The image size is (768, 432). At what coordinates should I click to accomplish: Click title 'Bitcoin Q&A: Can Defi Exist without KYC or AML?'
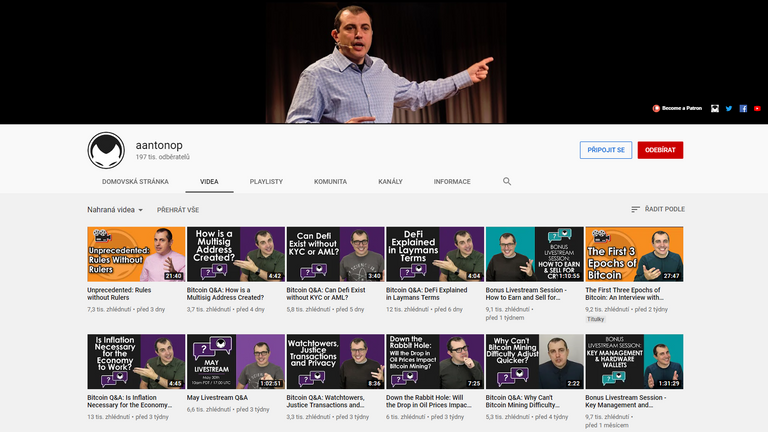point(326,293)
